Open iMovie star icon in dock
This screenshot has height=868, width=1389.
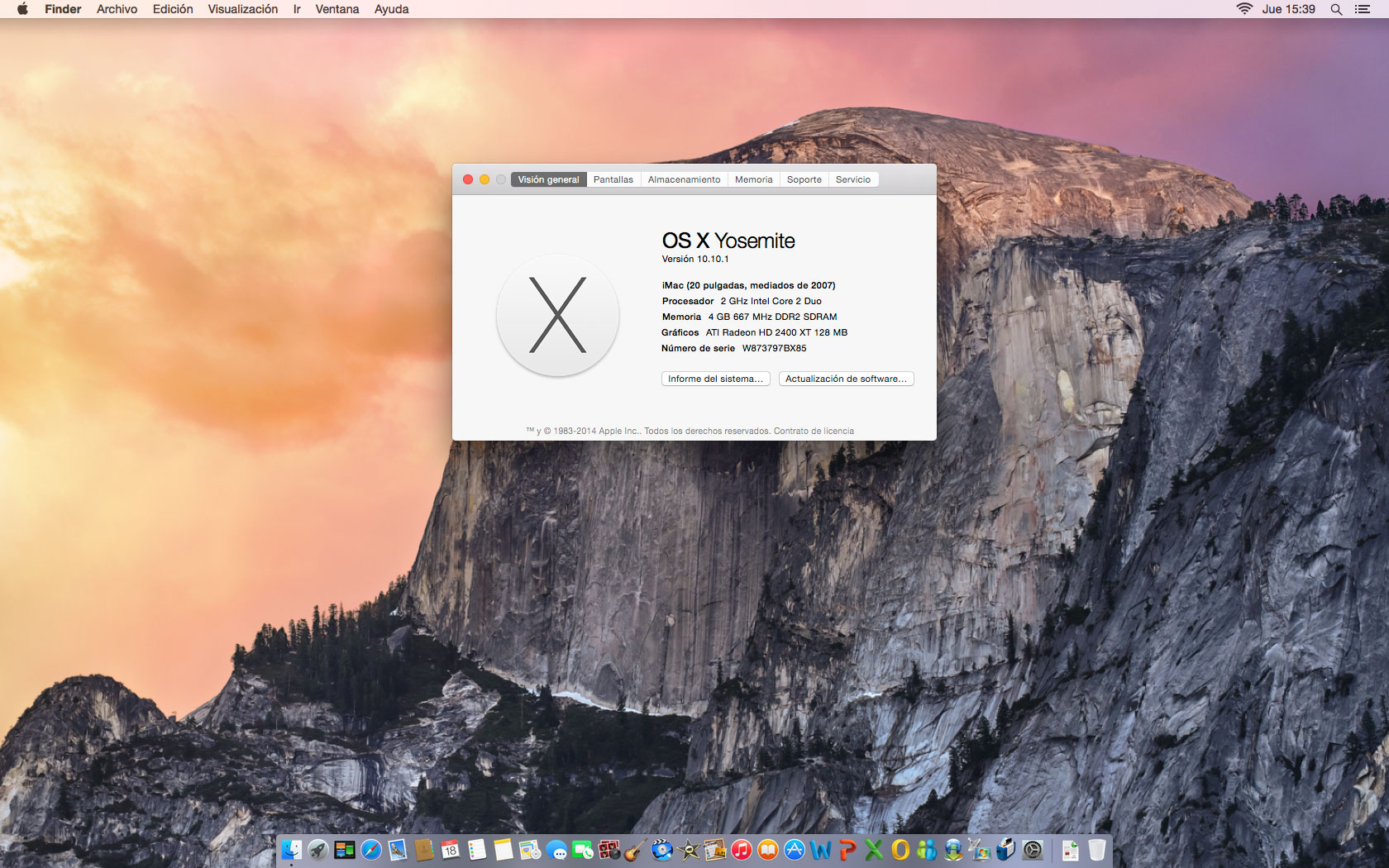689,850
